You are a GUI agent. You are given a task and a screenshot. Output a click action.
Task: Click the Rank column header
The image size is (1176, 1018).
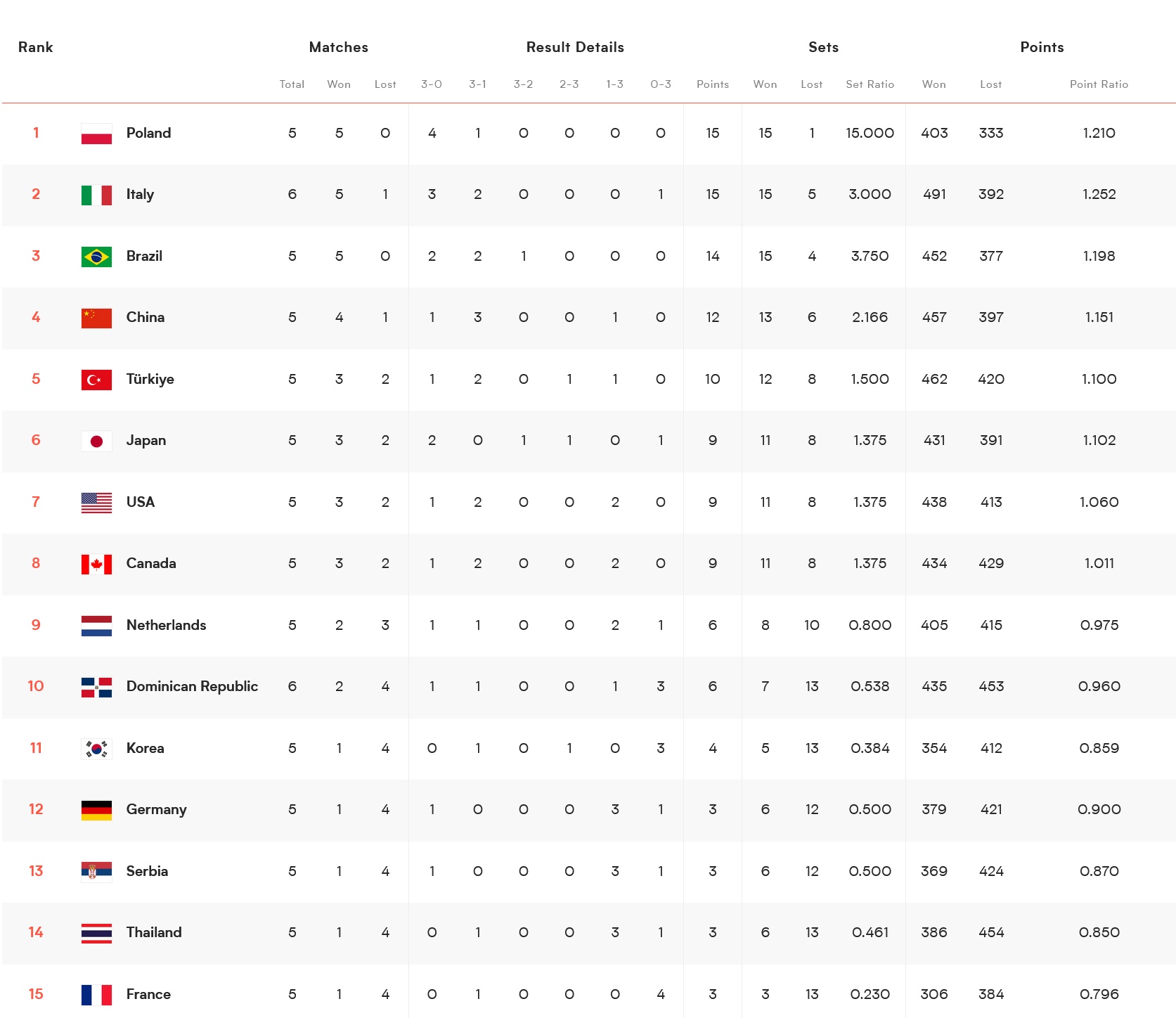tap(36, 47)
